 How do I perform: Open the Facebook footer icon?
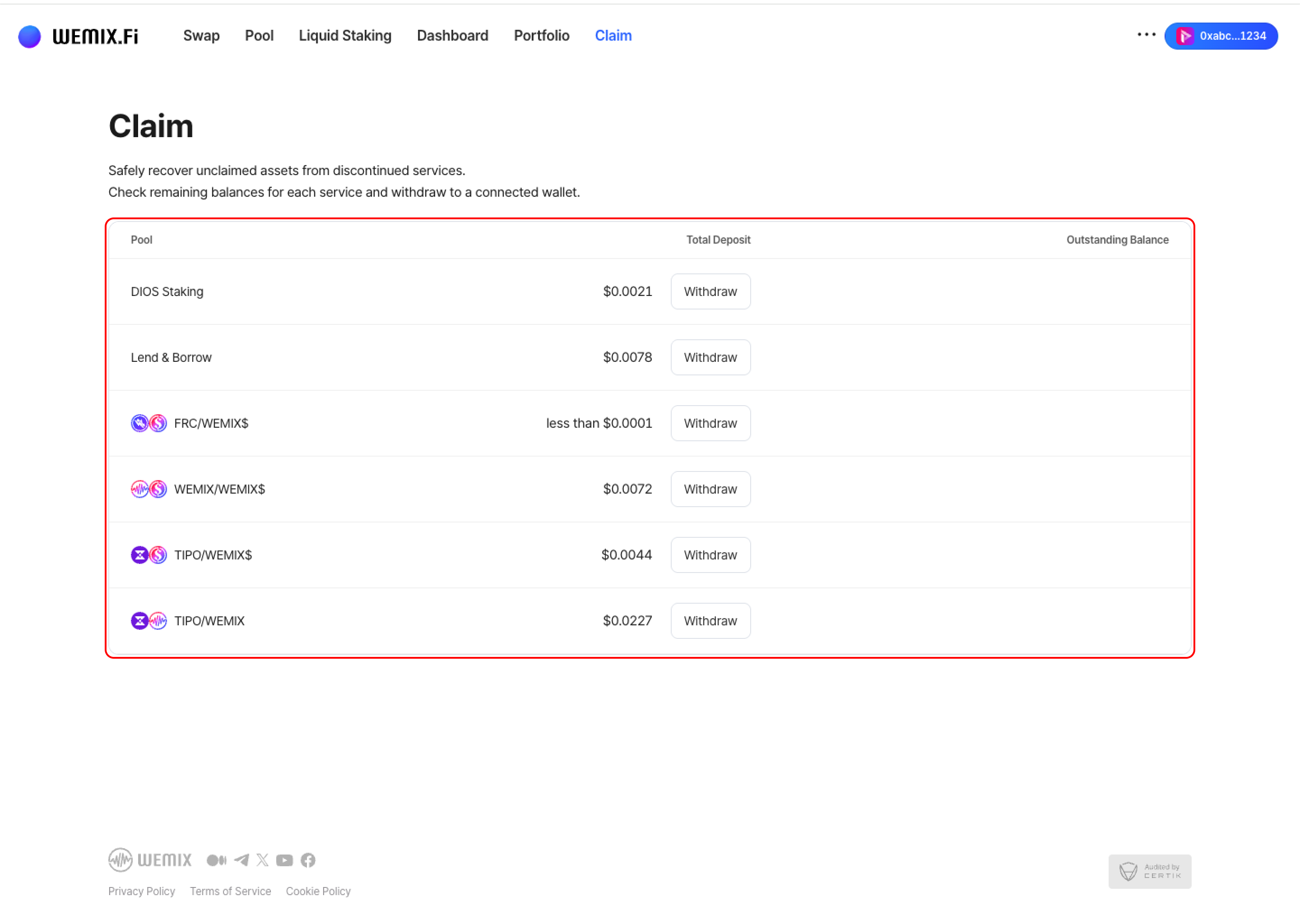pos(308,859)
